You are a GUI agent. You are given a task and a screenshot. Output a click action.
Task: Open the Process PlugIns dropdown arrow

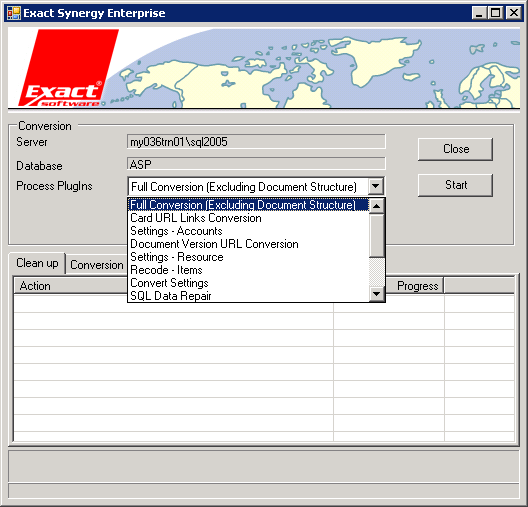pos(376,186)
